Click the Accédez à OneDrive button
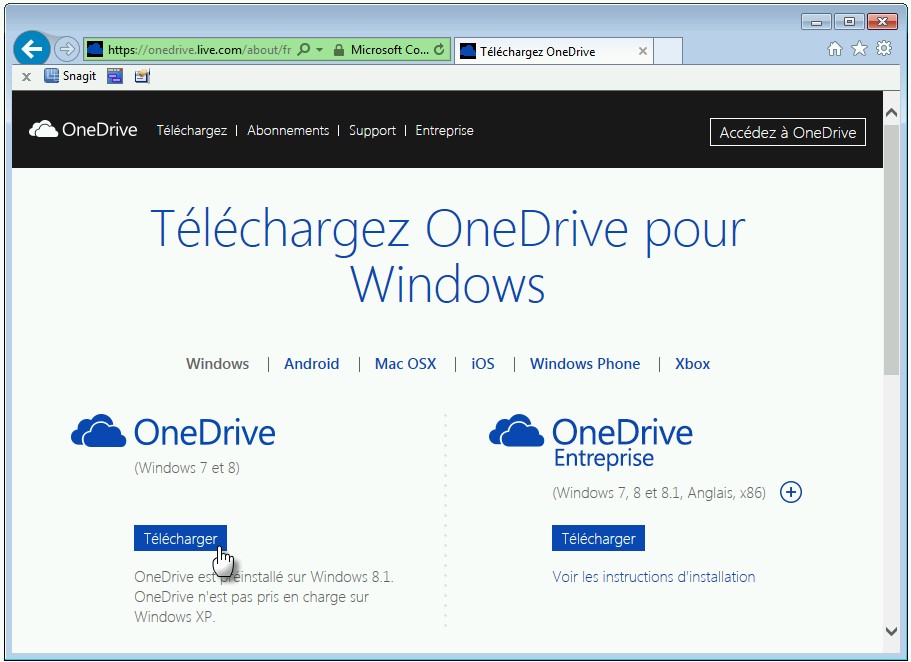This screenshot has width=911, height=662. (x=787, y=132)
